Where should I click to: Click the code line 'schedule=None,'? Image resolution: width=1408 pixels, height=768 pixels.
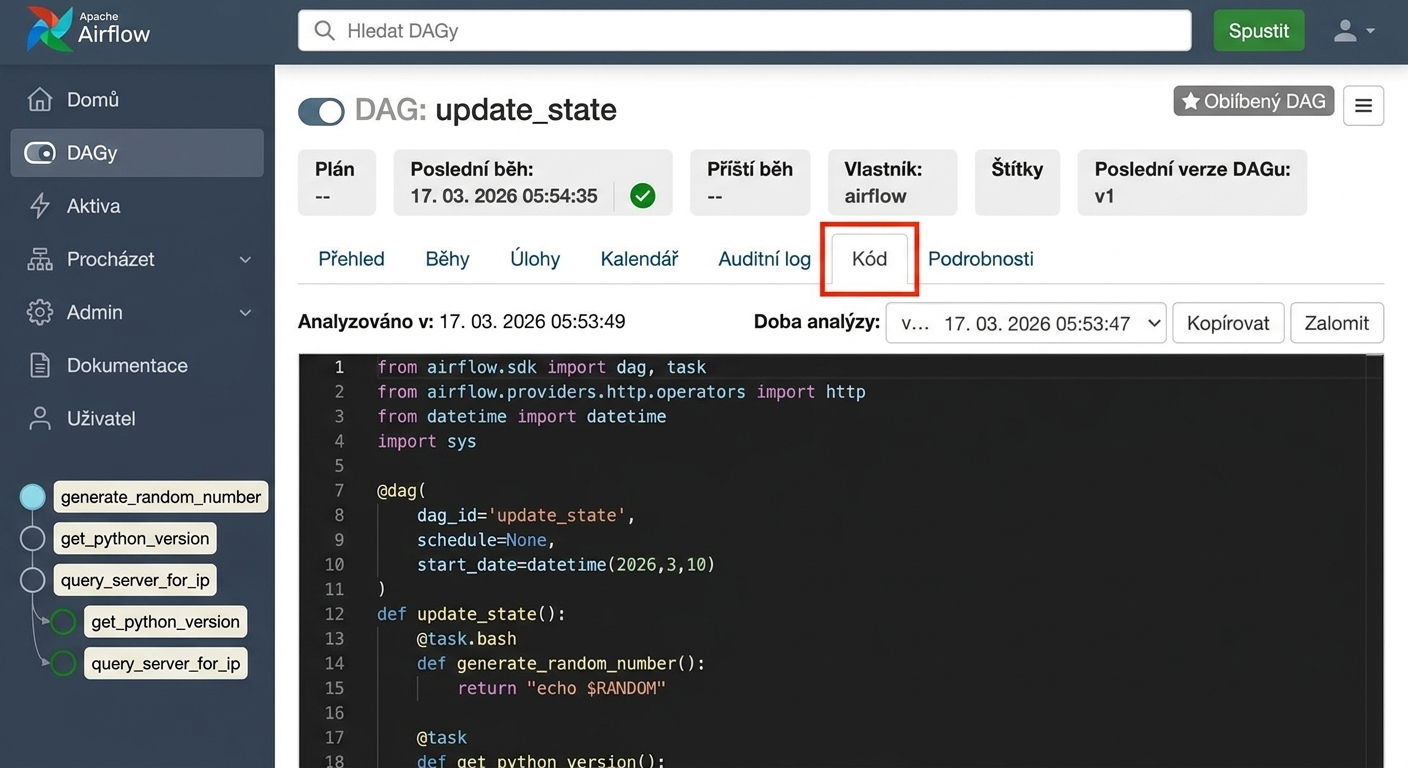[486, 540]
